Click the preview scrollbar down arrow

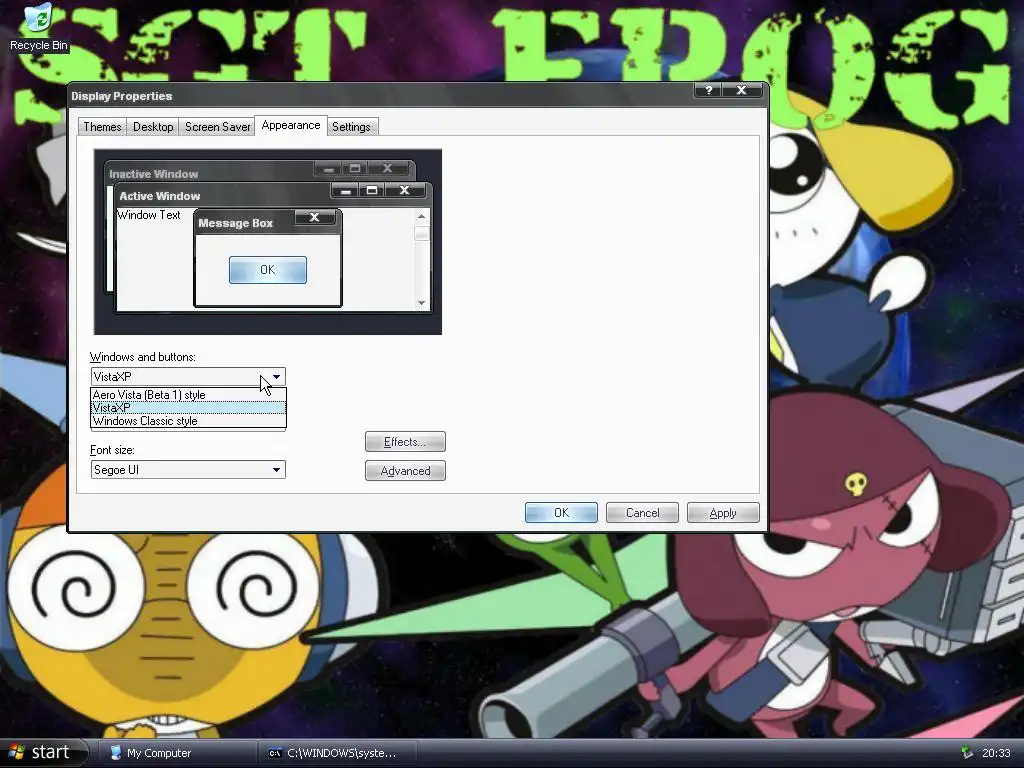click(421, 302)
